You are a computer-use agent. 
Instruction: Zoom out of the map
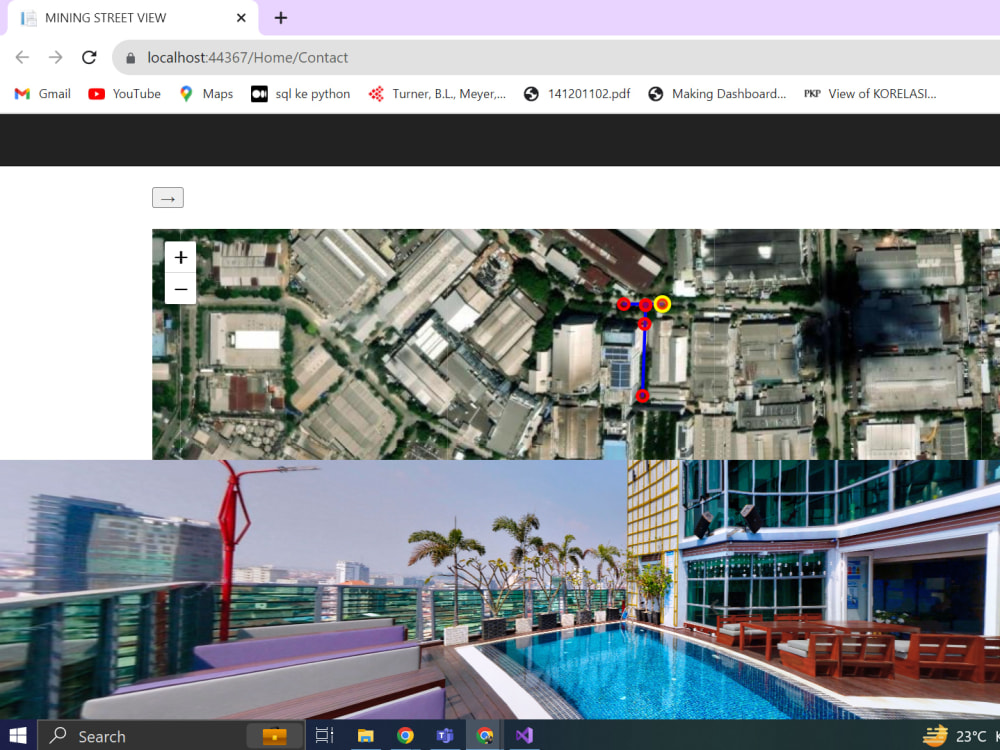click(180, 289)
